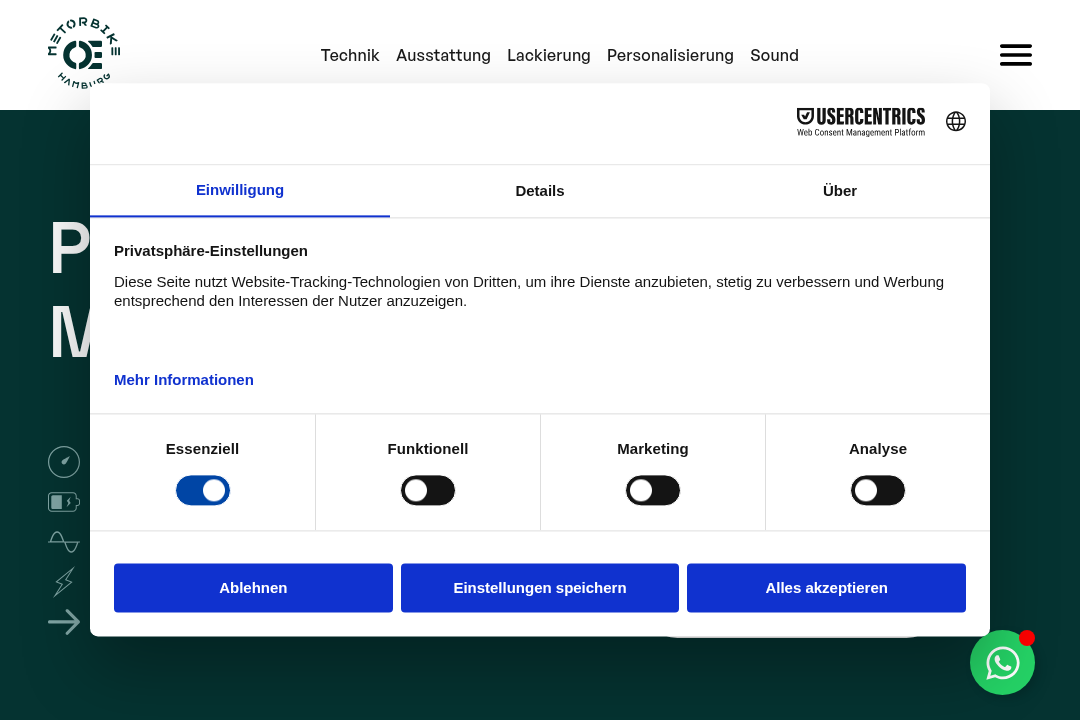Click the globe language selector icon

pos(955,121)
